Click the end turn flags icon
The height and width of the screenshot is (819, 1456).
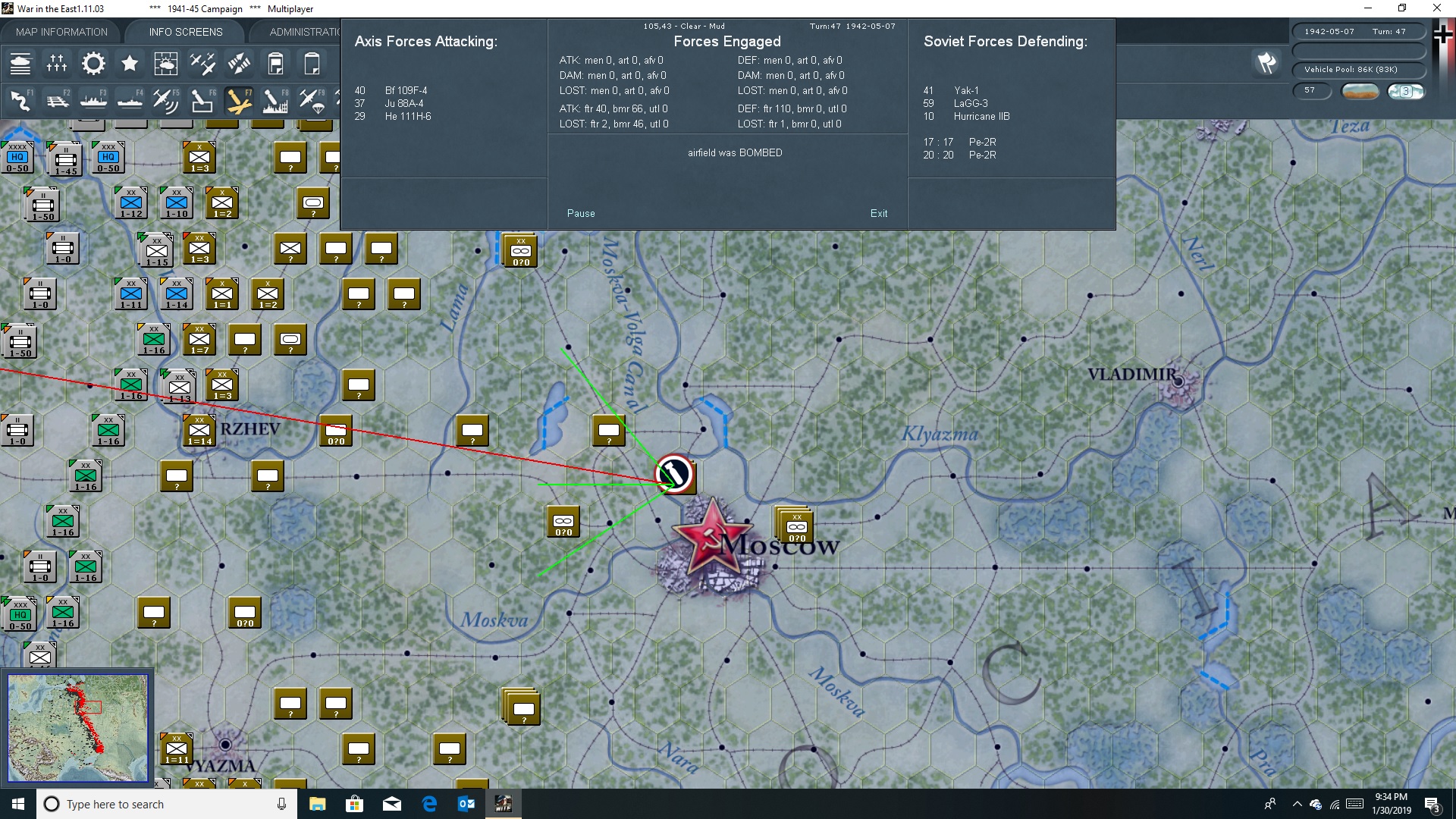tap(1266, 63)
